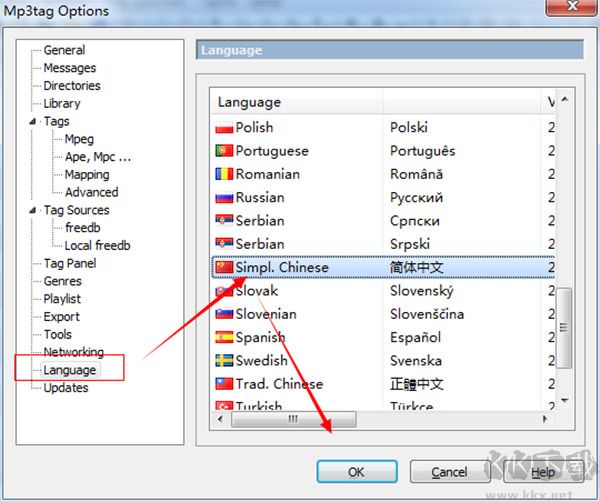Select the Portuguese language row
Screen dimensions: 600x502
(383, 151)
